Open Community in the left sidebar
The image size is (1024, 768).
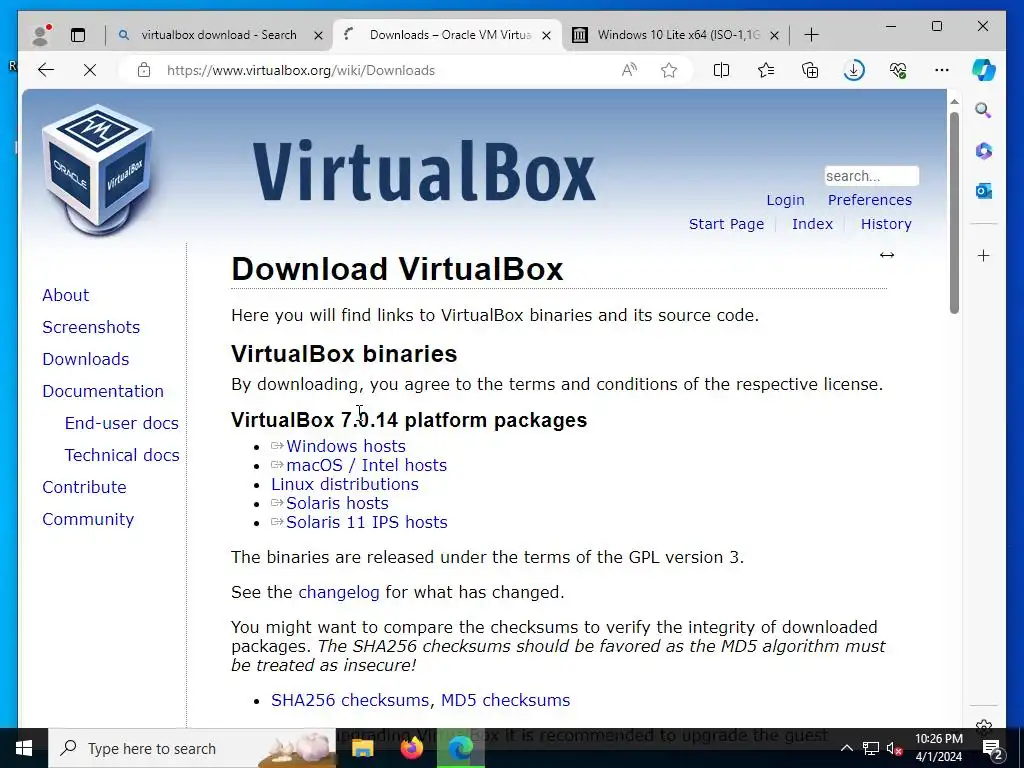(x=88, y=519)
